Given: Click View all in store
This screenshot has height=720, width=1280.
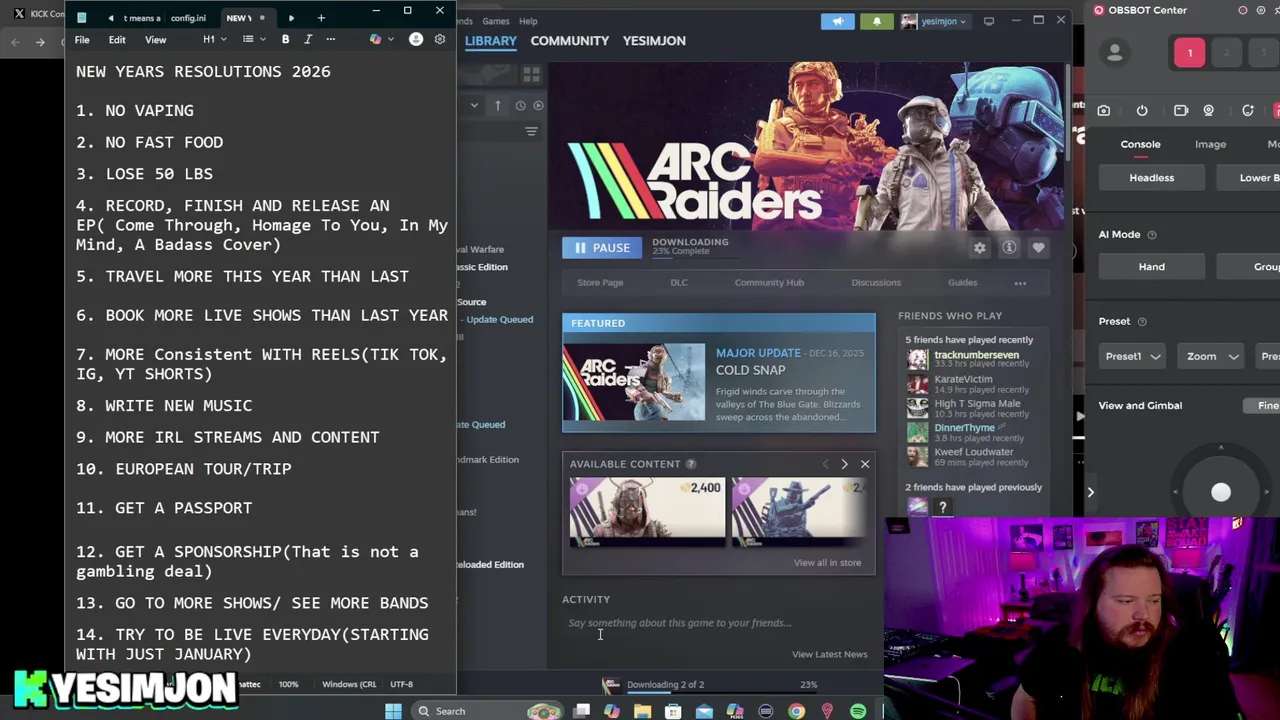Looking at the screenshot, I should pos(827,563).
